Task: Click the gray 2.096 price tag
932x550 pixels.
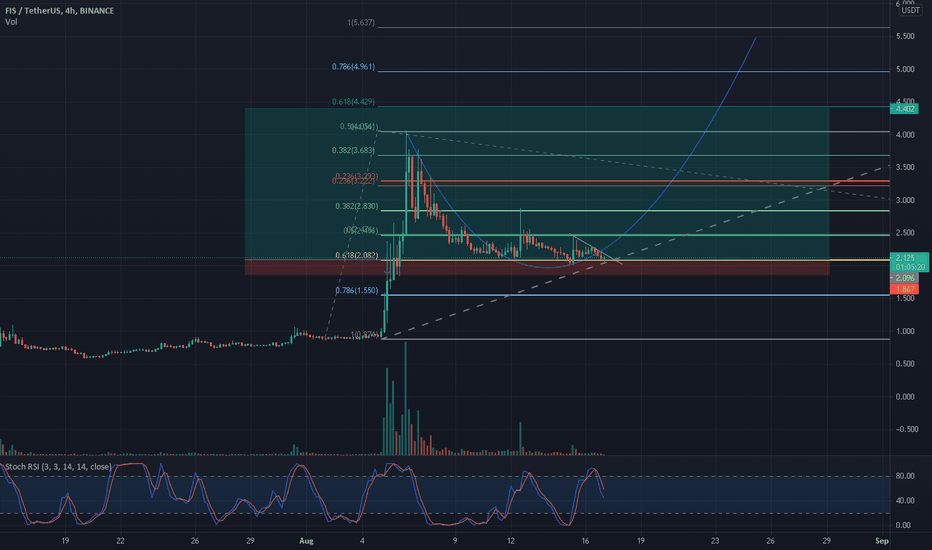Action: pyautogui.click(x=904, y=278)
